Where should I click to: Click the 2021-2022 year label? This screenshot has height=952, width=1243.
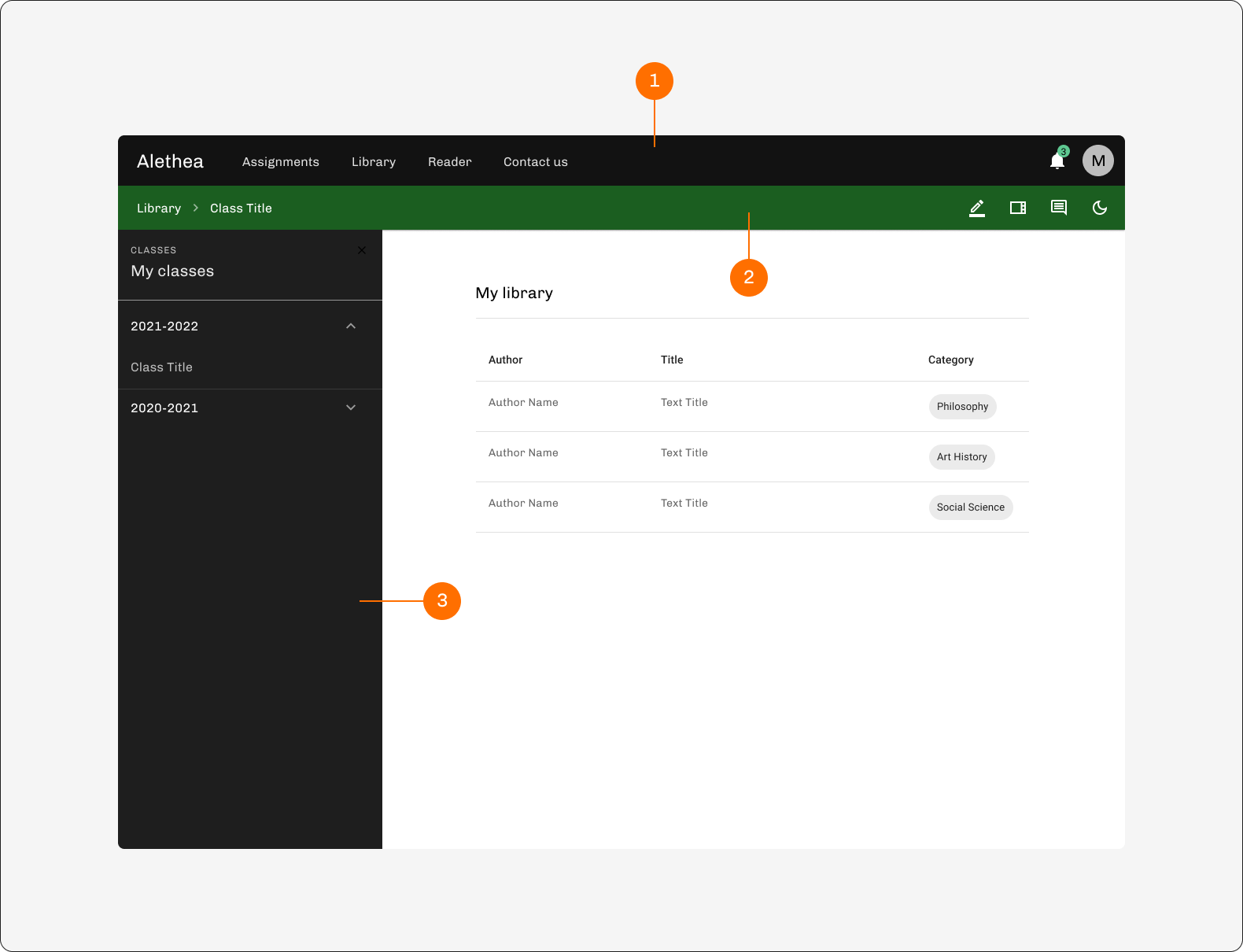click(x=164, y=326)
